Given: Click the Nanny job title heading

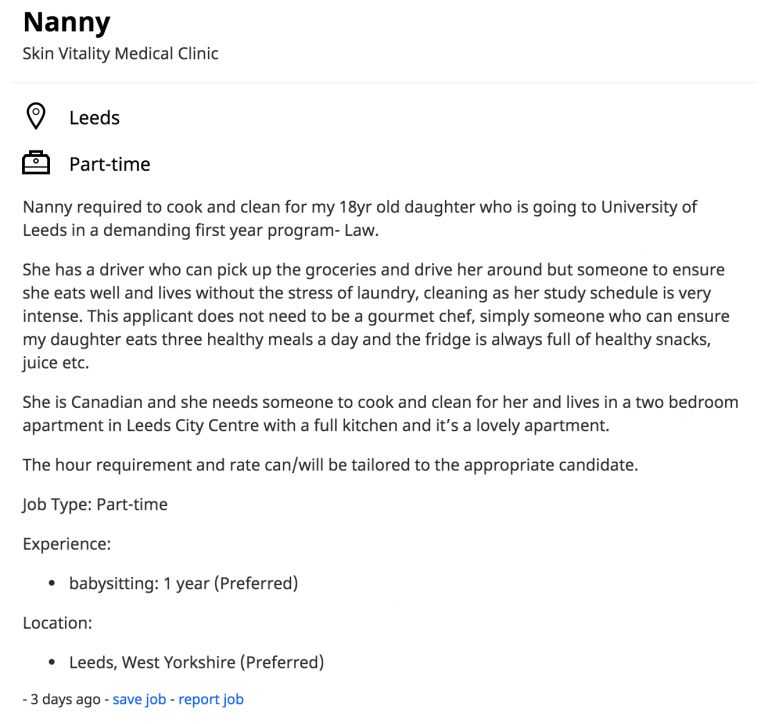Looking at the screenshot, I should 67,22.
